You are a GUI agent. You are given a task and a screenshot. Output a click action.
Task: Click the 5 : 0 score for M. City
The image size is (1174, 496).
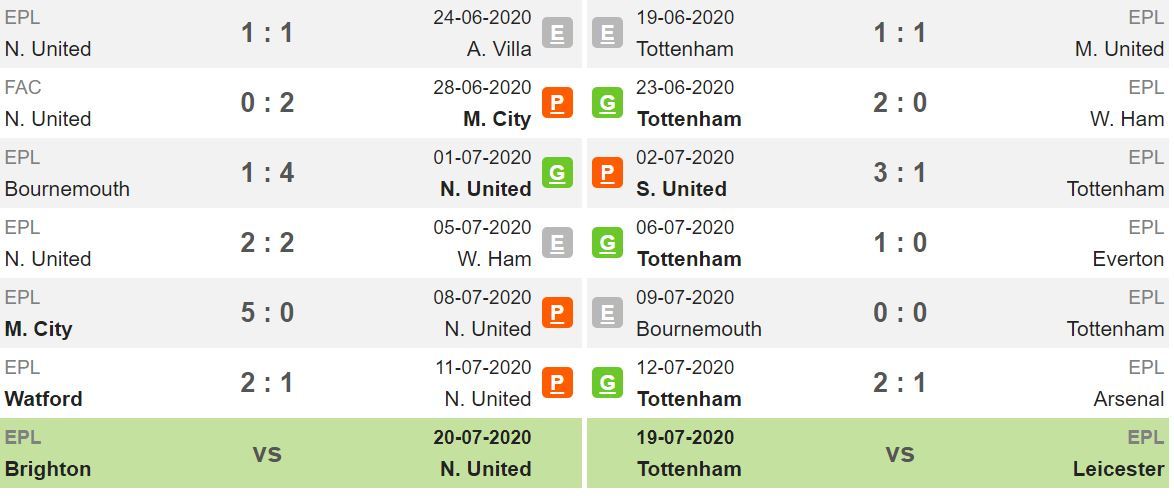[x=267, y=312]
